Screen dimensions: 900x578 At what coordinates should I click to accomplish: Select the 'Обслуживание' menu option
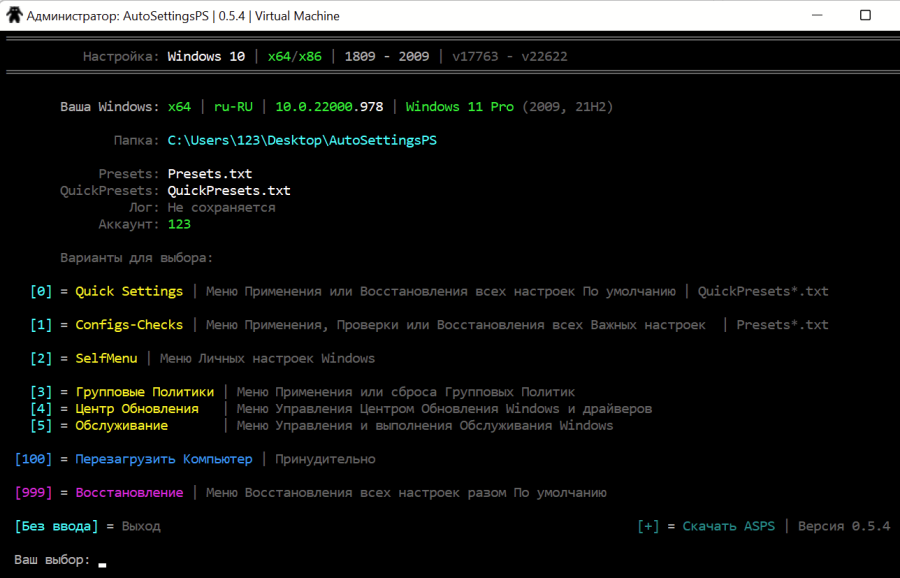pos(122,426)
